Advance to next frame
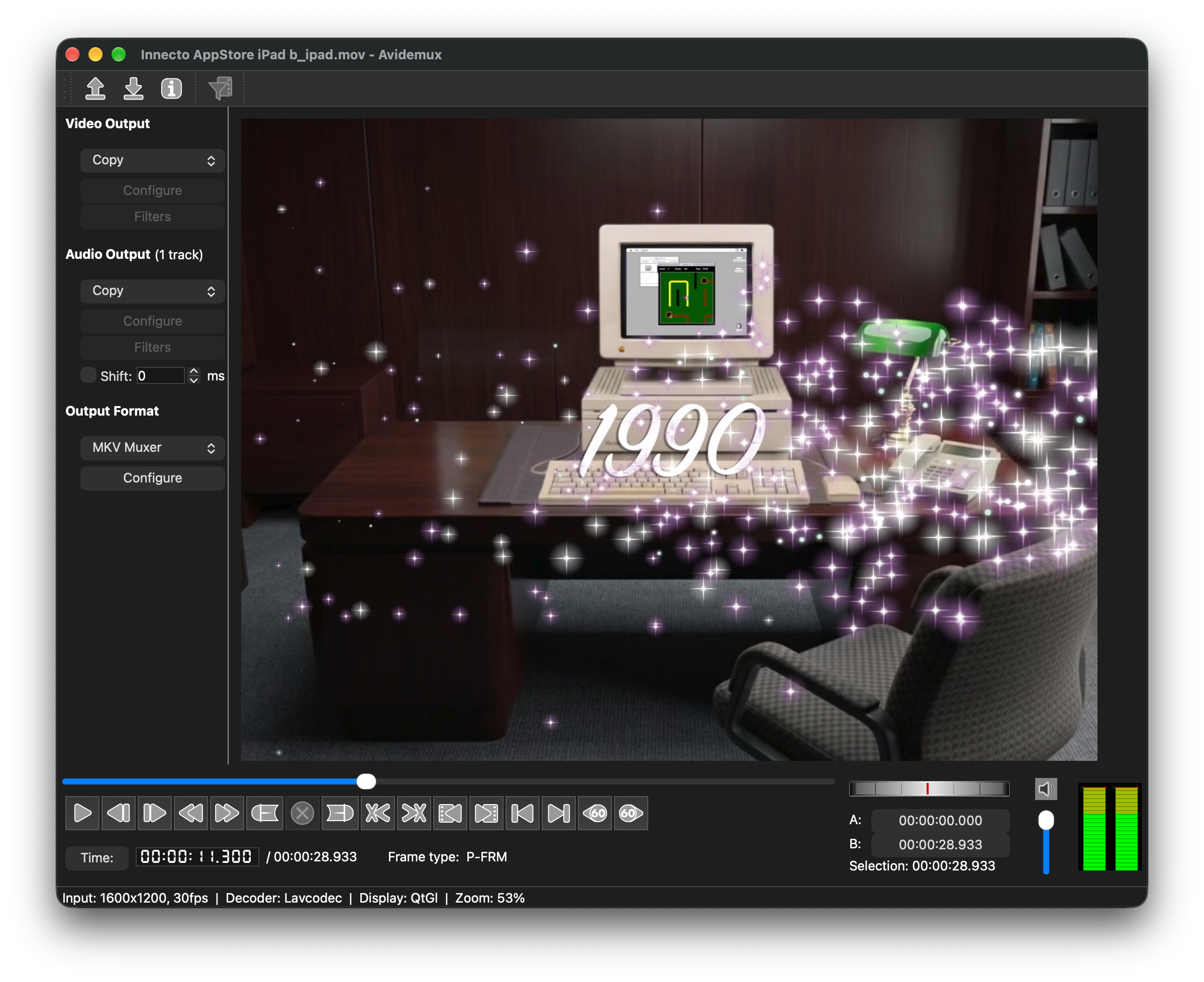The height and width of the screenshot is (982, 1204). point(154,814)
